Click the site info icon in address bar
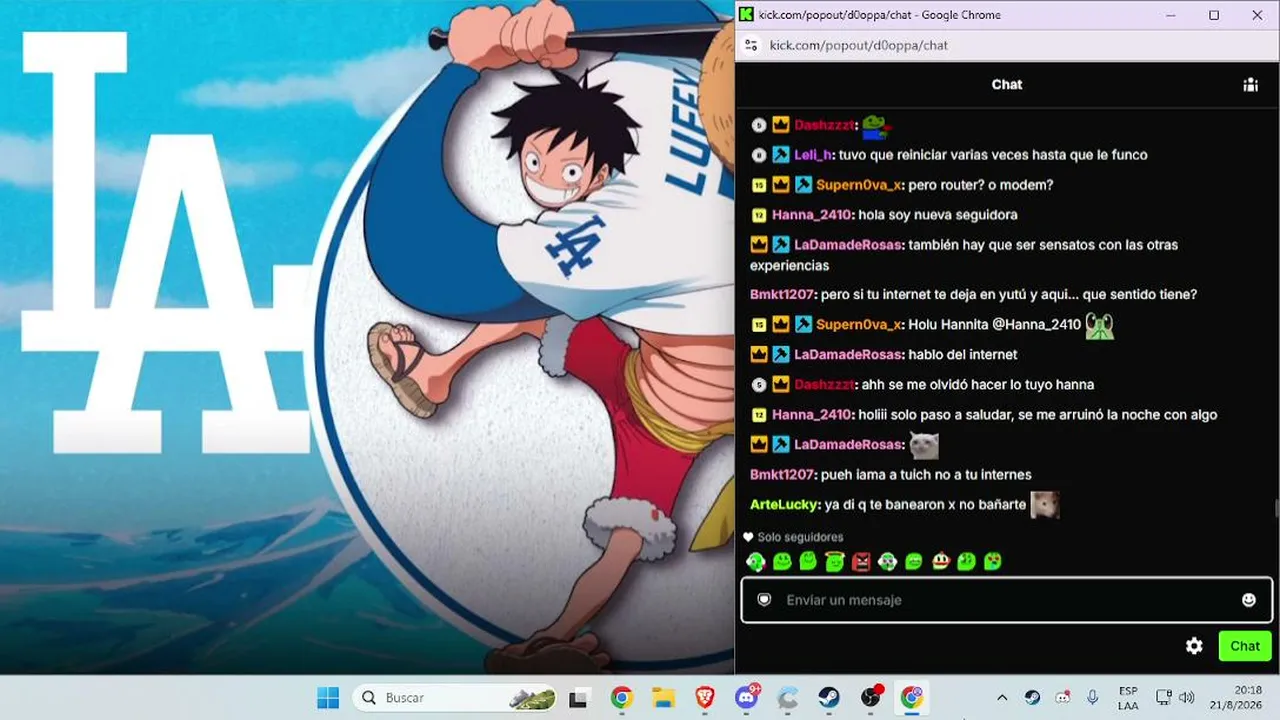Viewport: 1280px width, 720px height. 751,45
